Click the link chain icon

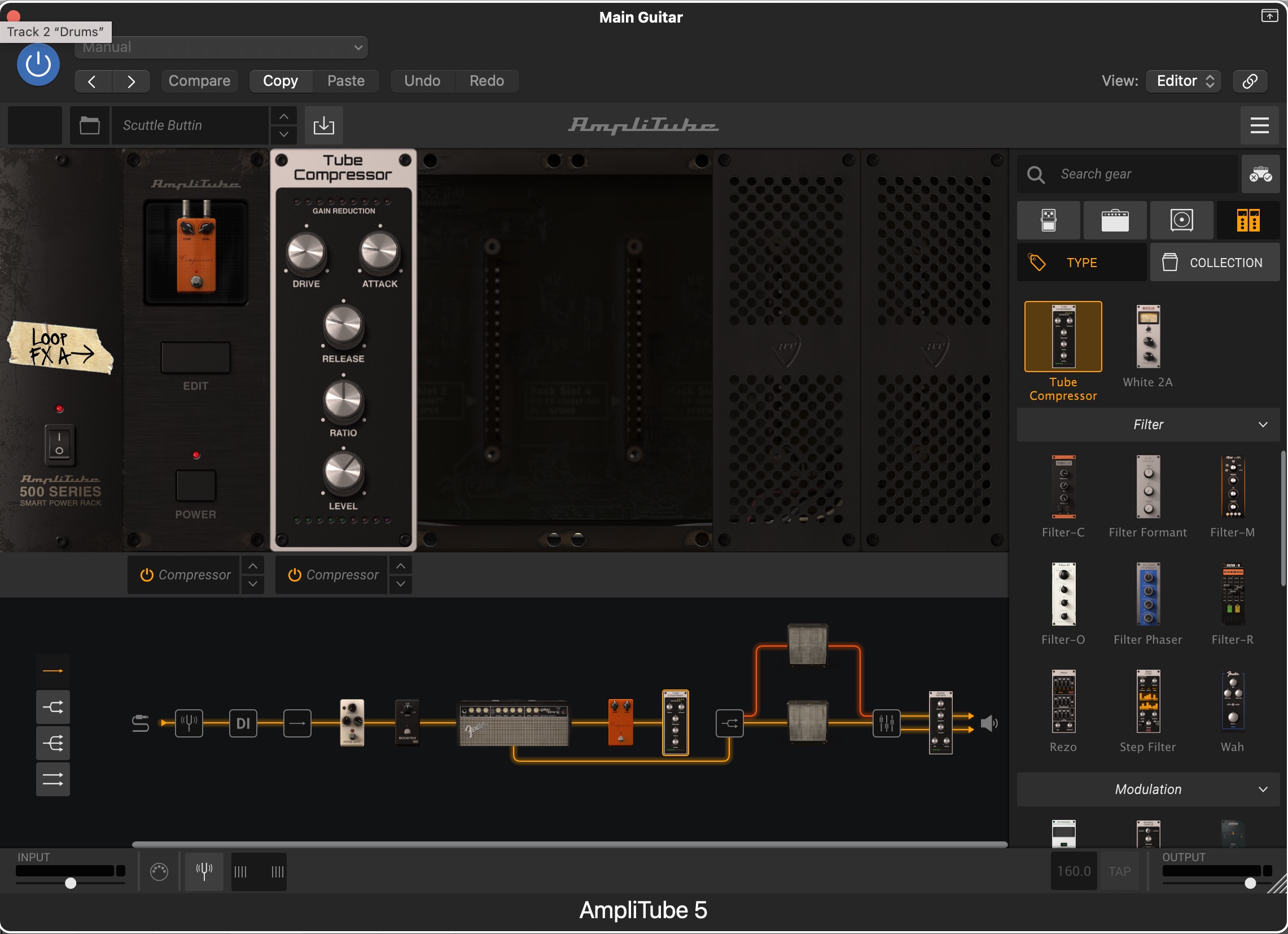tap(1250, 81)
